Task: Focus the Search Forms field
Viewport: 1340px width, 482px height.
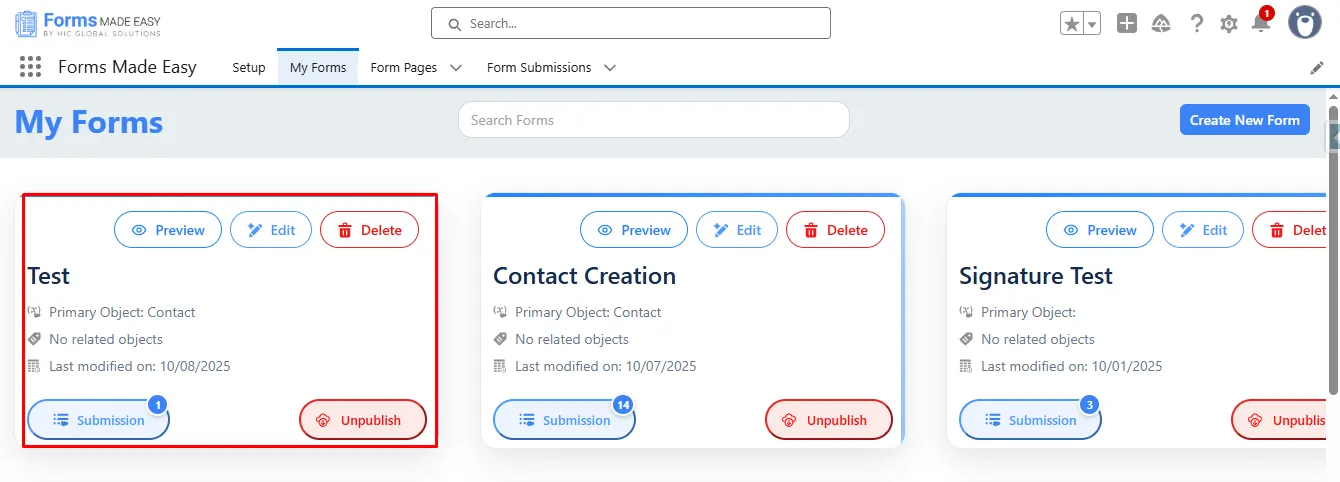Action: pyautogui.click(x=653, y=120)
